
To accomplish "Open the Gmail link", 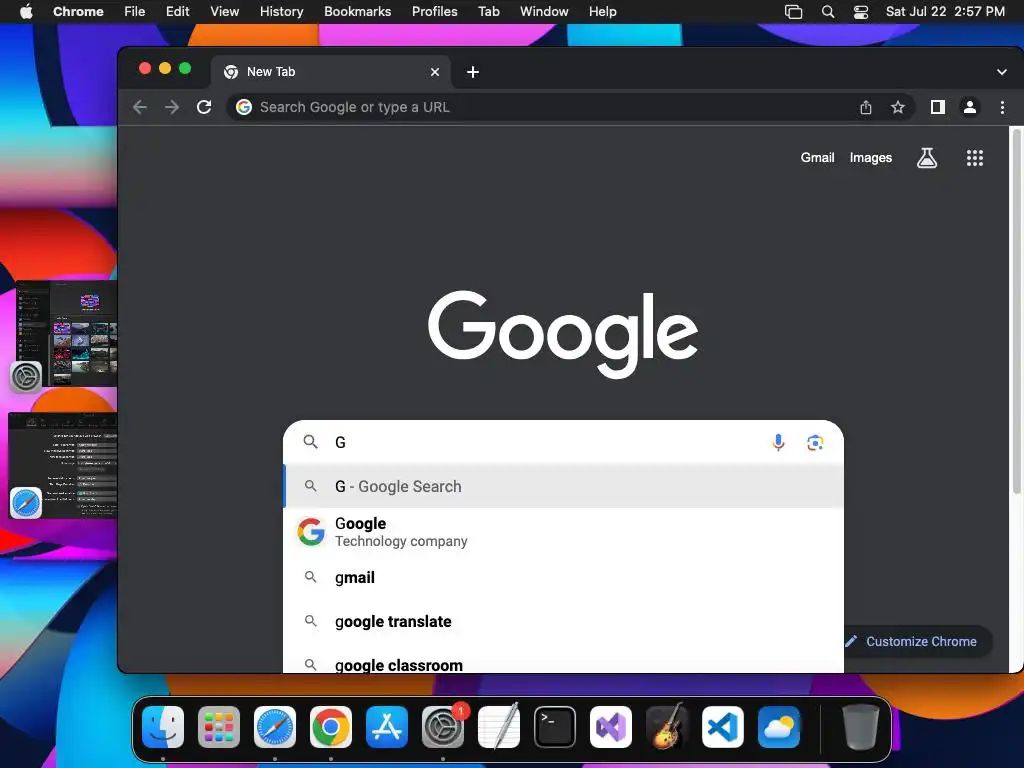I will pyautogui.click(x=818, y=157).
